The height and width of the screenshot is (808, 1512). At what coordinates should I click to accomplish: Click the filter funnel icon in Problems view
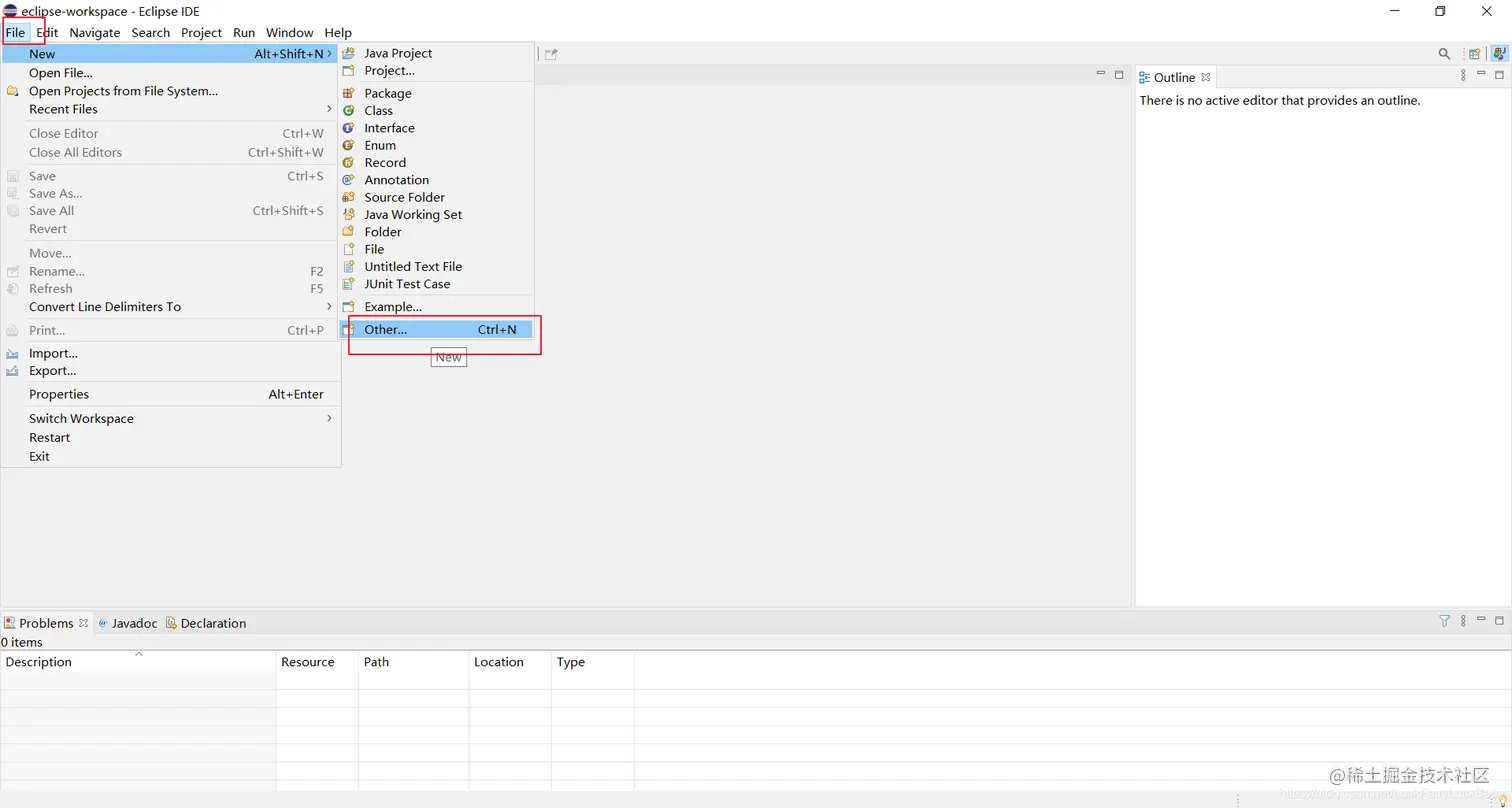click(x=1444, y=621)
